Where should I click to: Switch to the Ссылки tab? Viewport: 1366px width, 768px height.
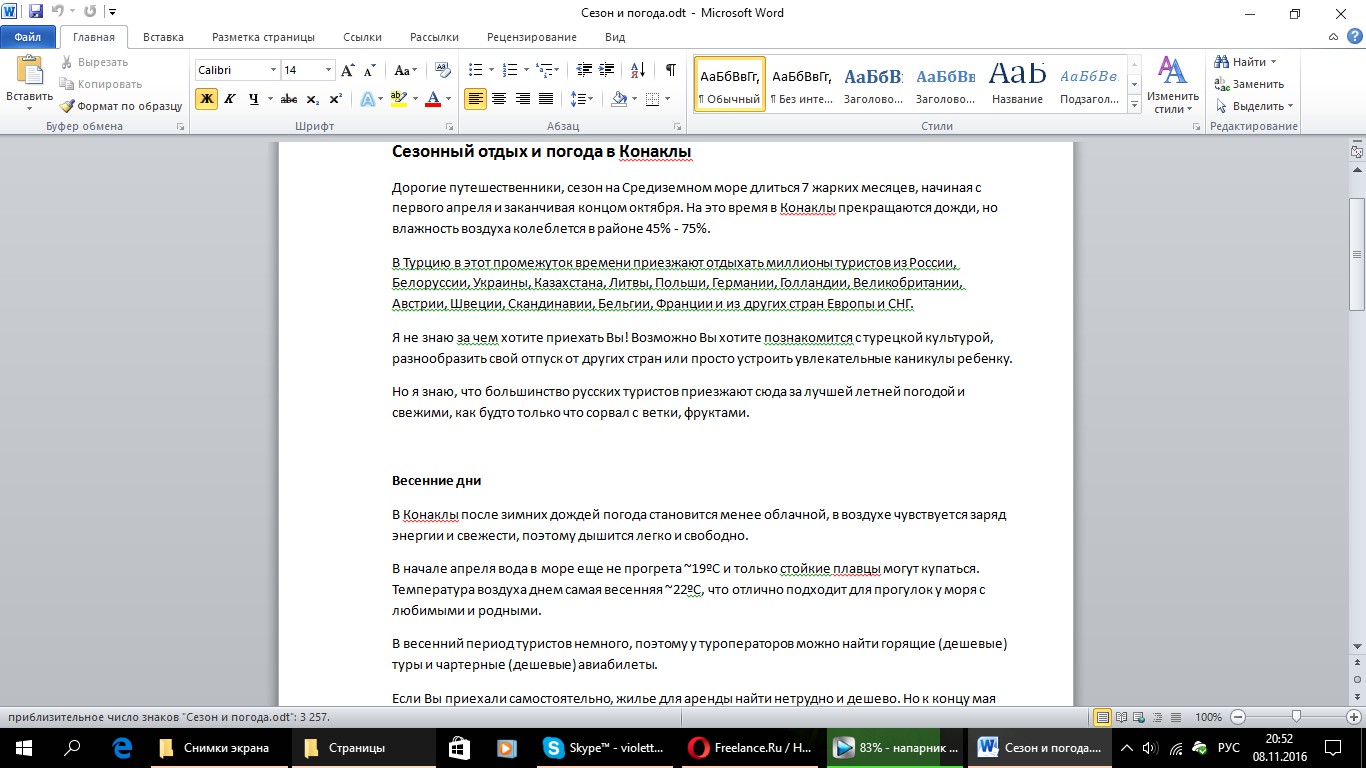coord(362,37)
